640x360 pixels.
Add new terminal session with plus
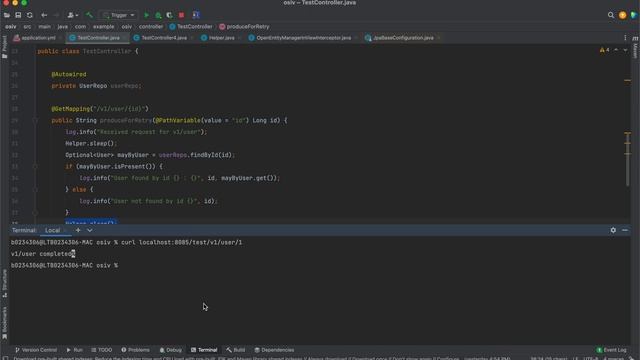(78, 231)
